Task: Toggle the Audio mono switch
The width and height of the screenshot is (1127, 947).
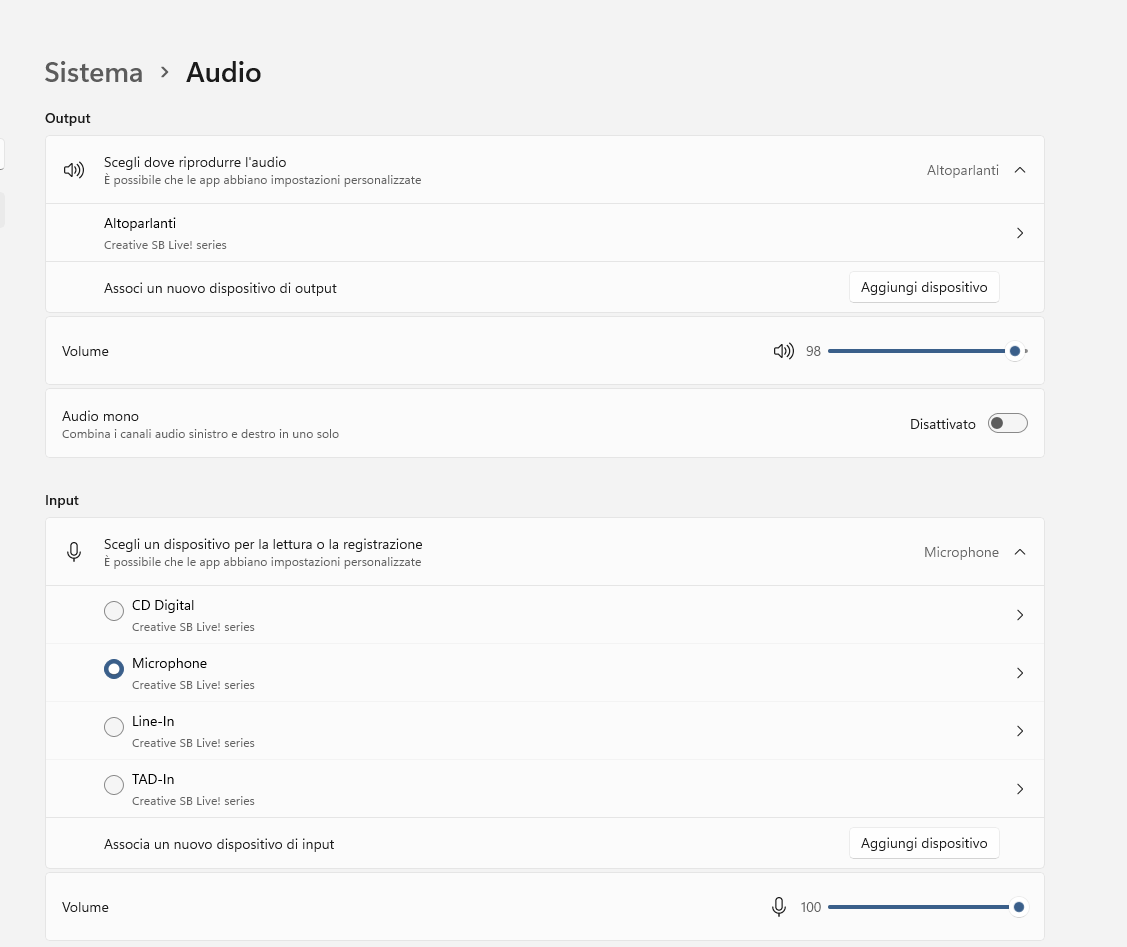Action: [x=1007, y=423]
